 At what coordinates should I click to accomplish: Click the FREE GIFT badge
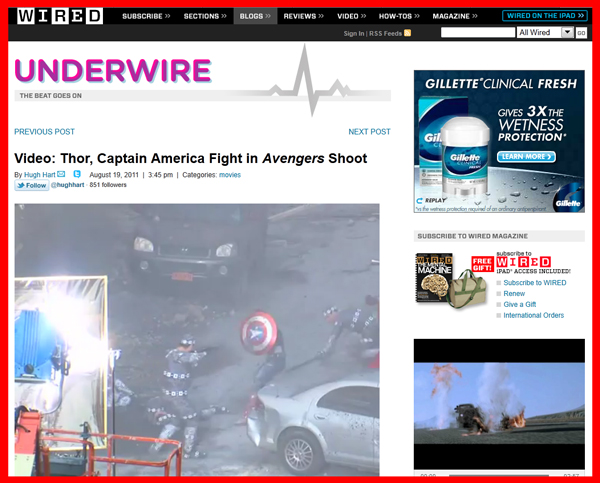click(482, 264)
